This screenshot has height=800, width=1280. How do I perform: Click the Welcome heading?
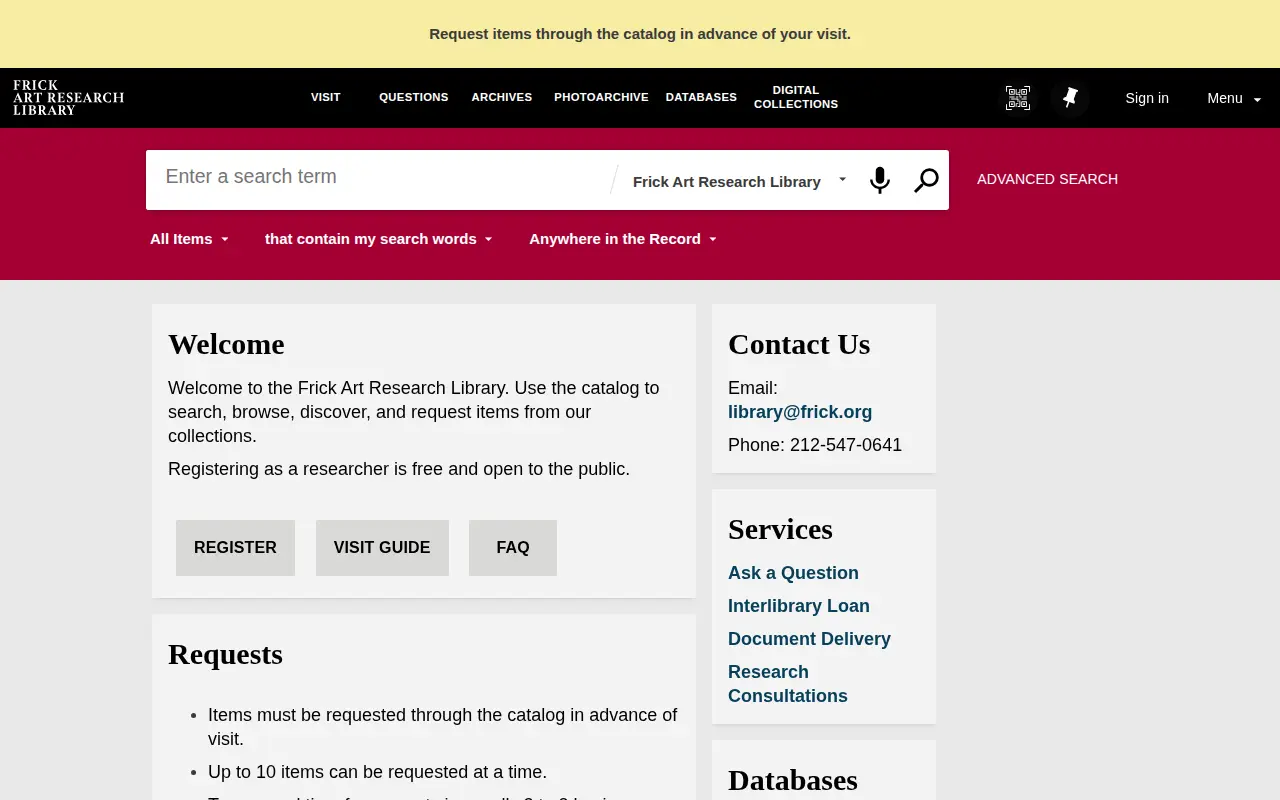pos(226,344)
